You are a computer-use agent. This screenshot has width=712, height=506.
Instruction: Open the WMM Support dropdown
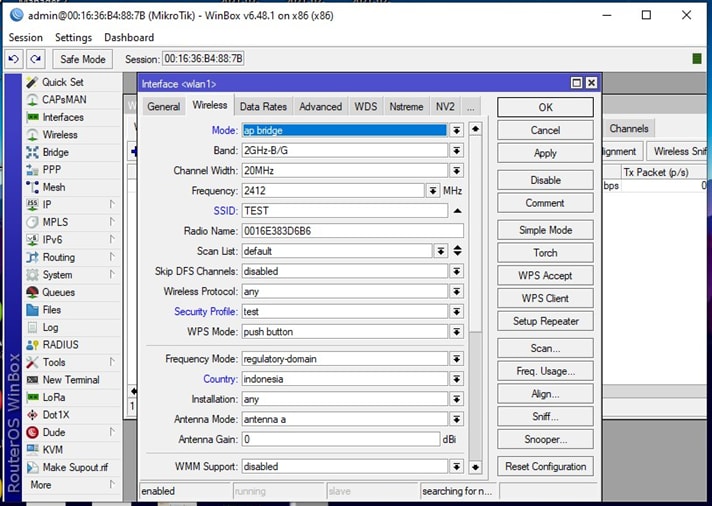coord(456,466)
